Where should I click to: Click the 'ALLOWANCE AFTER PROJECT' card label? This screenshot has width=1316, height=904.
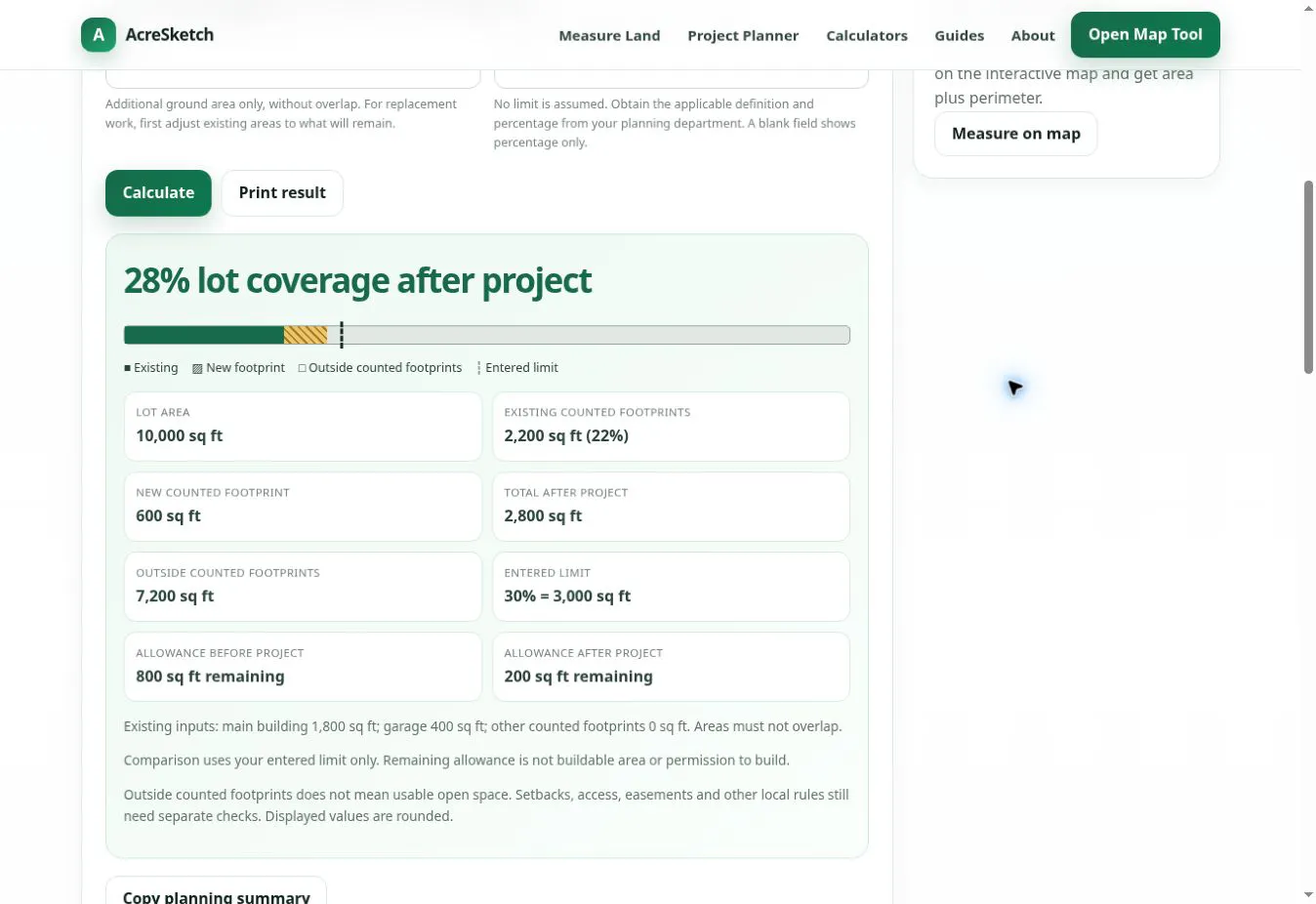tap(583, 653)
